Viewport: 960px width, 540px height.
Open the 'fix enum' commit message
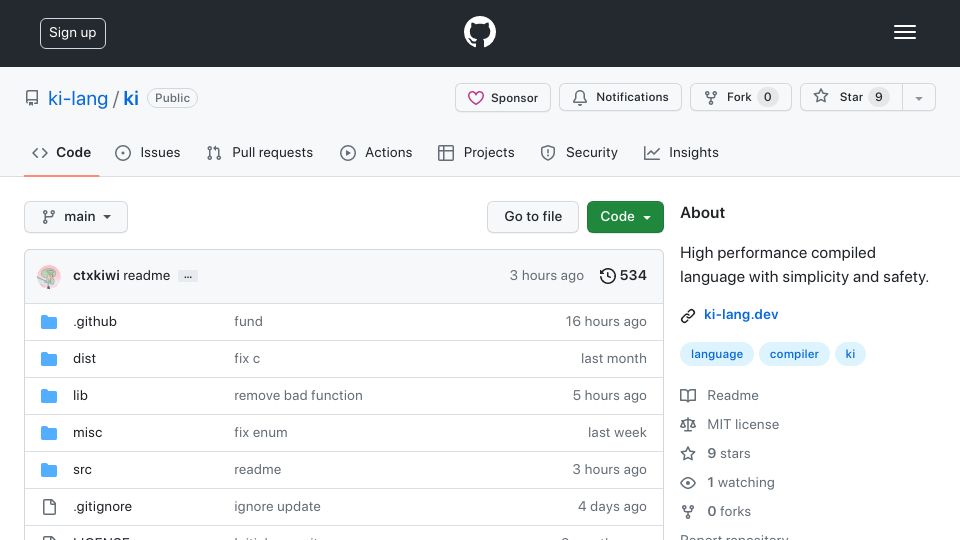tap(260, 432)
